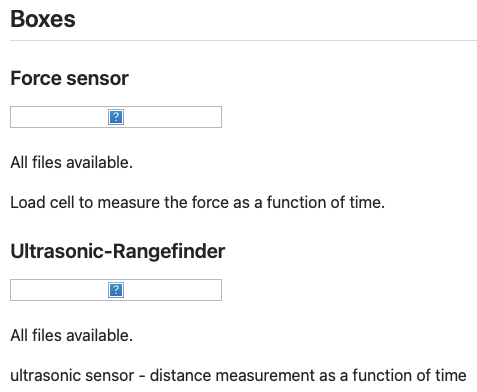This screenshot has width=477, height=392.
Task: Click the word 'sensor' in Force sensor heading
Action: [x=98, y=79]
